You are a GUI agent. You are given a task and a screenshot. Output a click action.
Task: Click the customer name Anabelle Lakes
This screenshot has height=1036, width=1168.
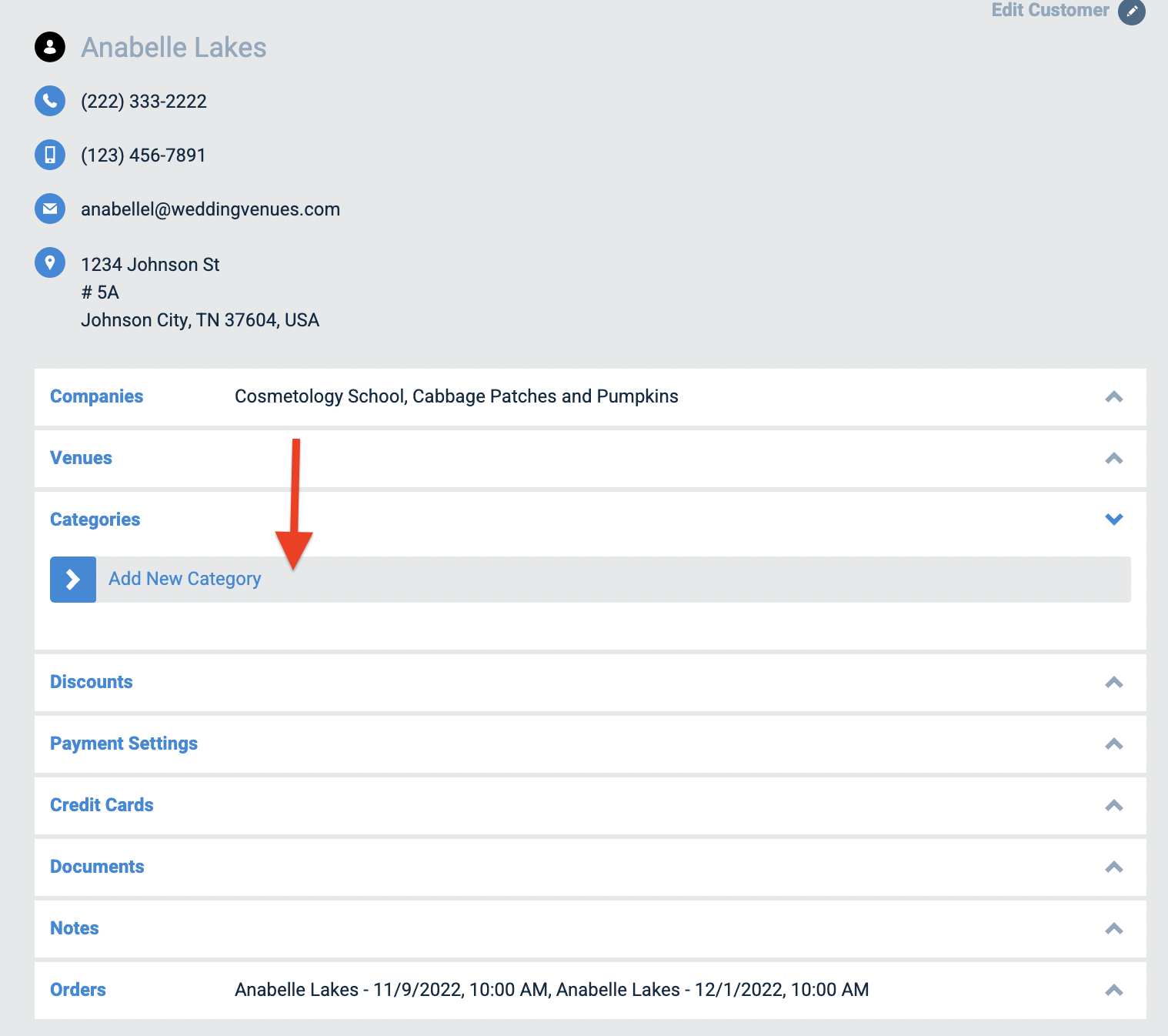(x=174, y=48)
